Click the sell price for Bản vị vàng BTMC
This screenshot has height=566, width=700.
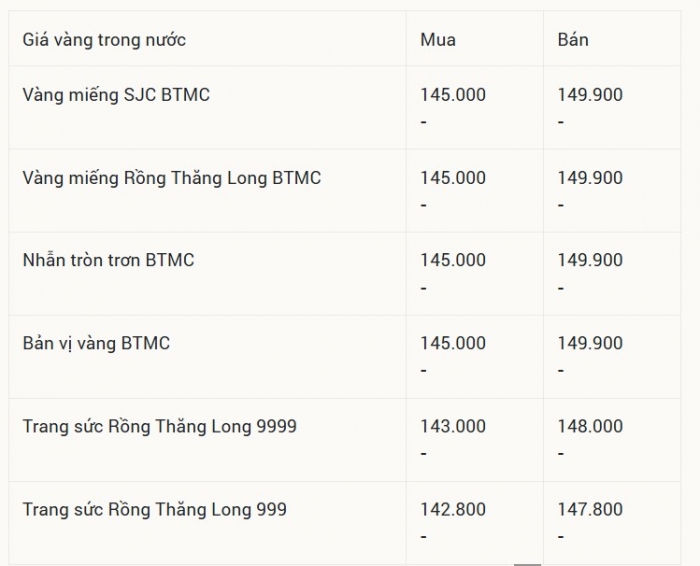[x=590, y=343]
